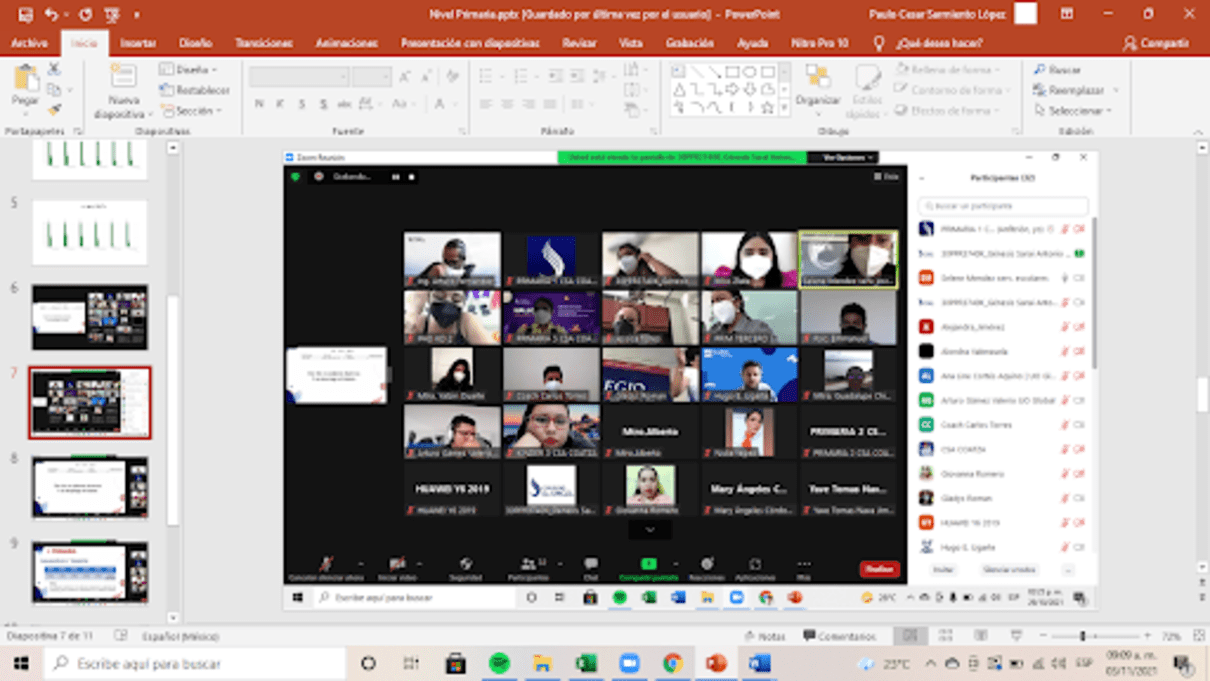Decrease the list indent level

click(555, 77)
